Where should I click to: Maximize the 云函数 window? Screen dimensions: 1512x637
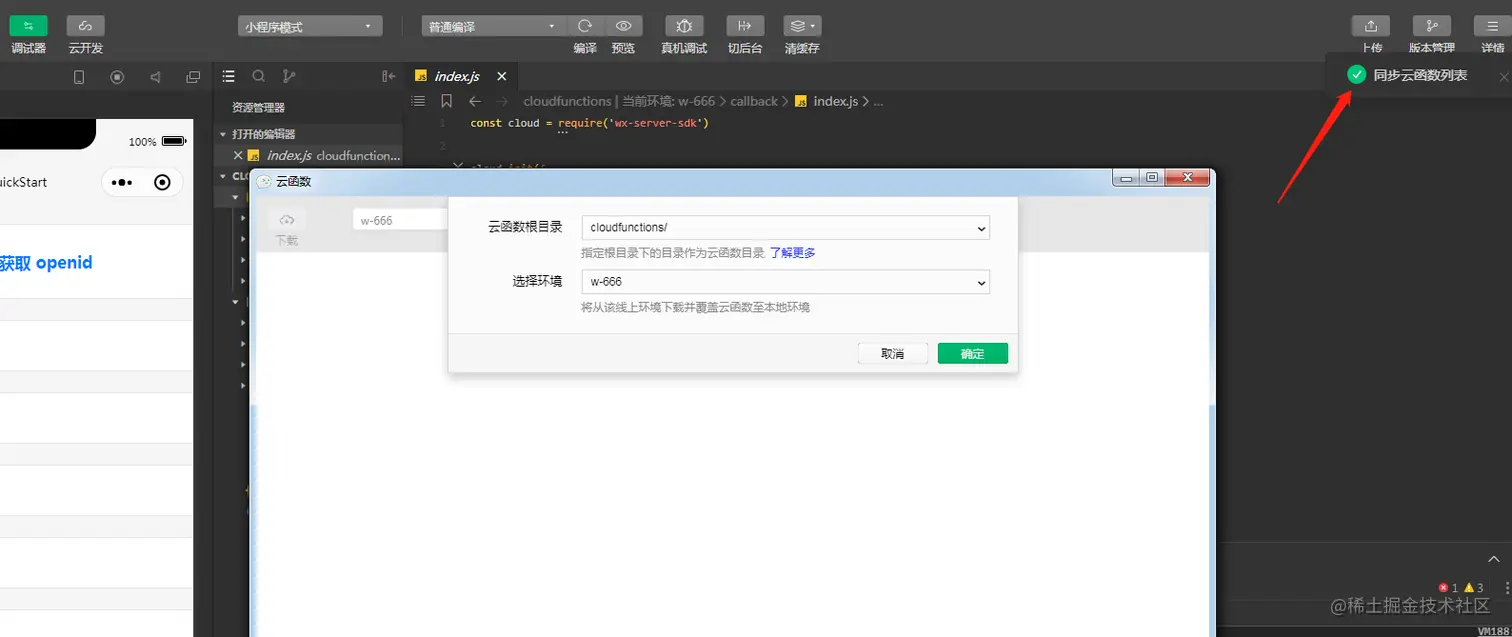[1153, 178]
